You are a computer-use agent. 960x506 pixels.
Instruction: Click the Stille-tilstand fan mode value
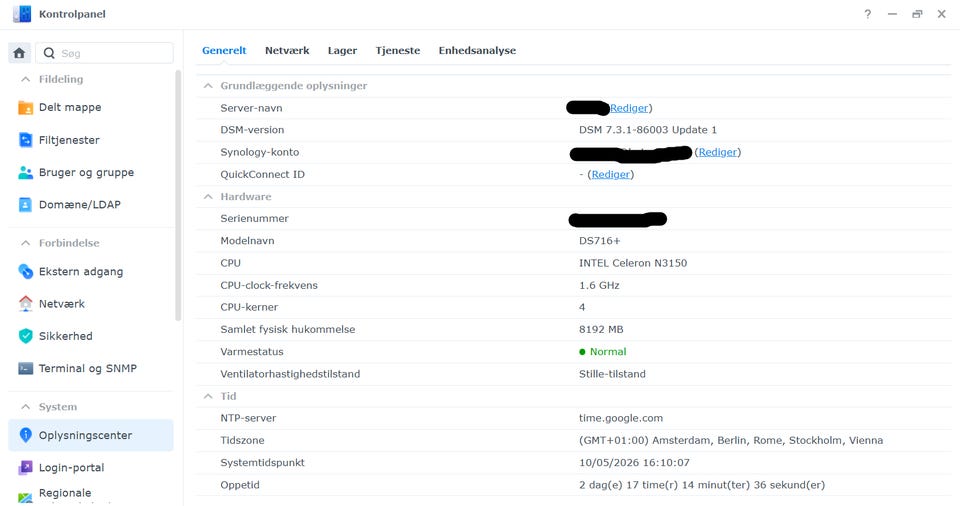click(x=612, y=374)
